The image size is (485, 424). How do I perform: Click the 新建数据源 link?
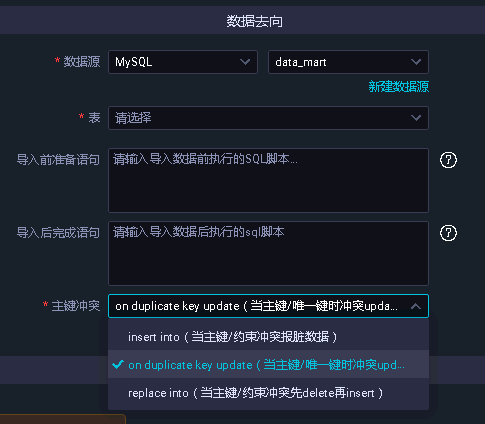(x=398, y=87)
